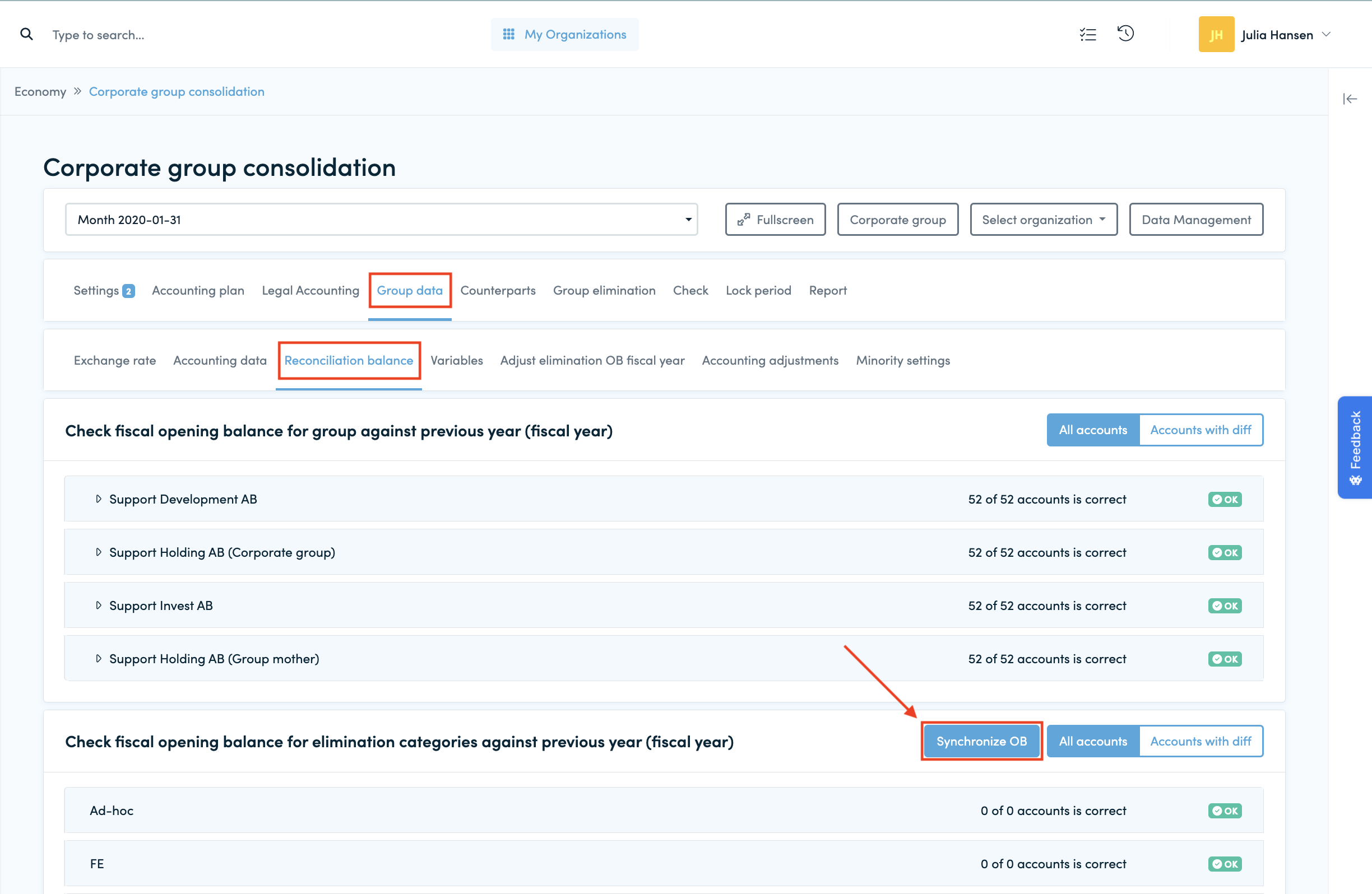Open the history clock icon
The height and width of the screenshot is (894, 1372).
(x=1125, y=34)
